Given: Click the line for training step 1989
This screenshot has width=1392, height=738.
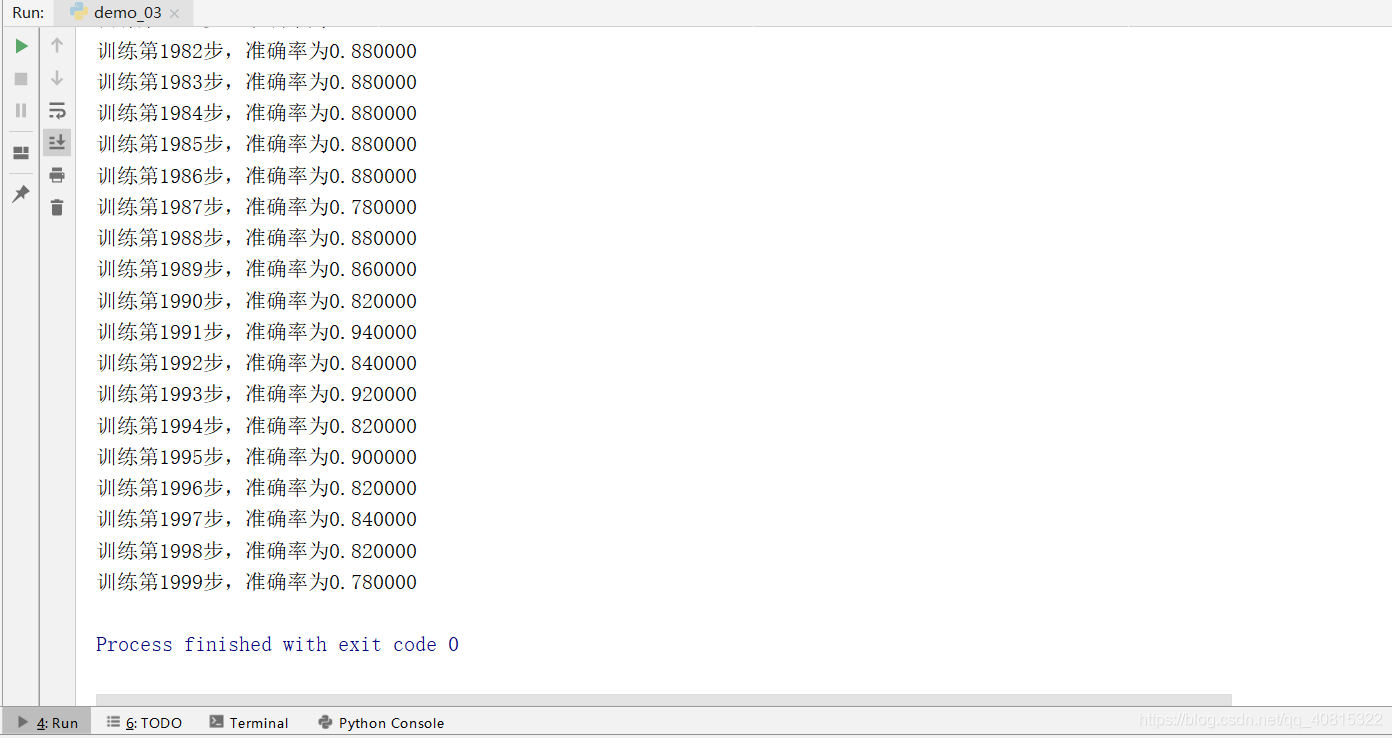Looking at the screenshot, I should 257,269.
